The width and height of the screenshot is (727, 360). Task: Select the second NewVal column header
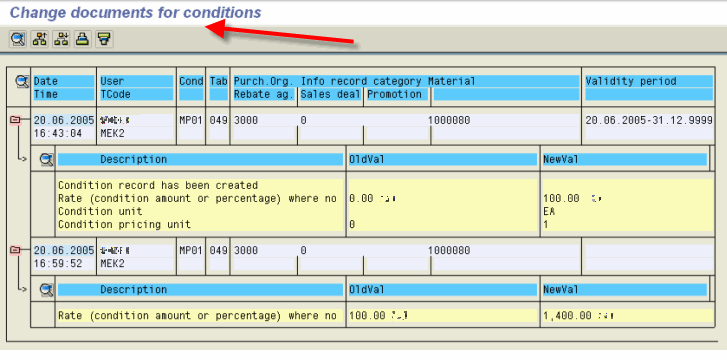625,290
